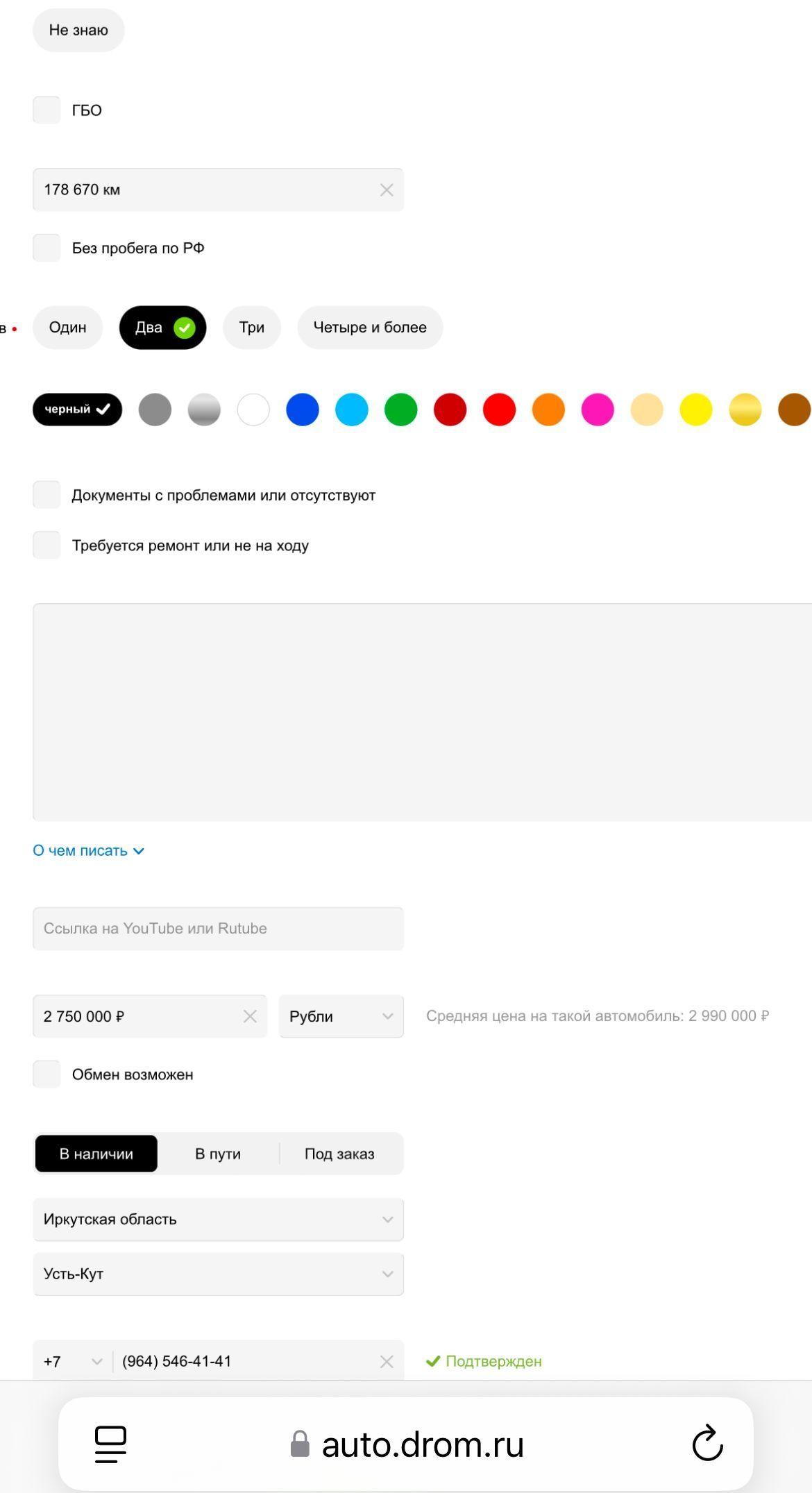Select the Не знаю option

pos(78,30)
